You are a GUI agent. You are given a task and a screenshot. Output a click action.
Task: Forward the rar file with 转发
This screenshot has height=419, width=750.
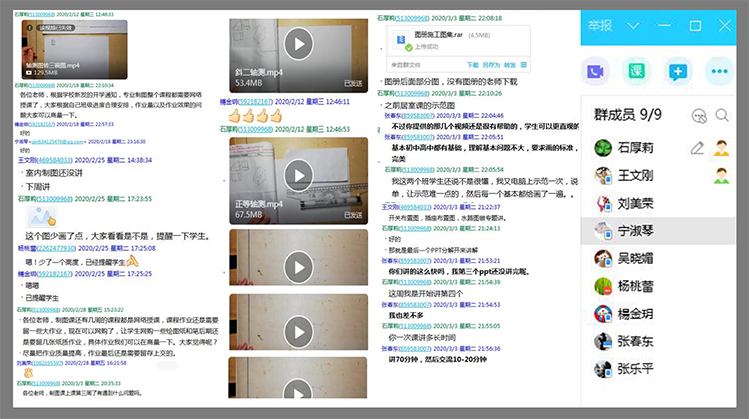pos(510,65)
